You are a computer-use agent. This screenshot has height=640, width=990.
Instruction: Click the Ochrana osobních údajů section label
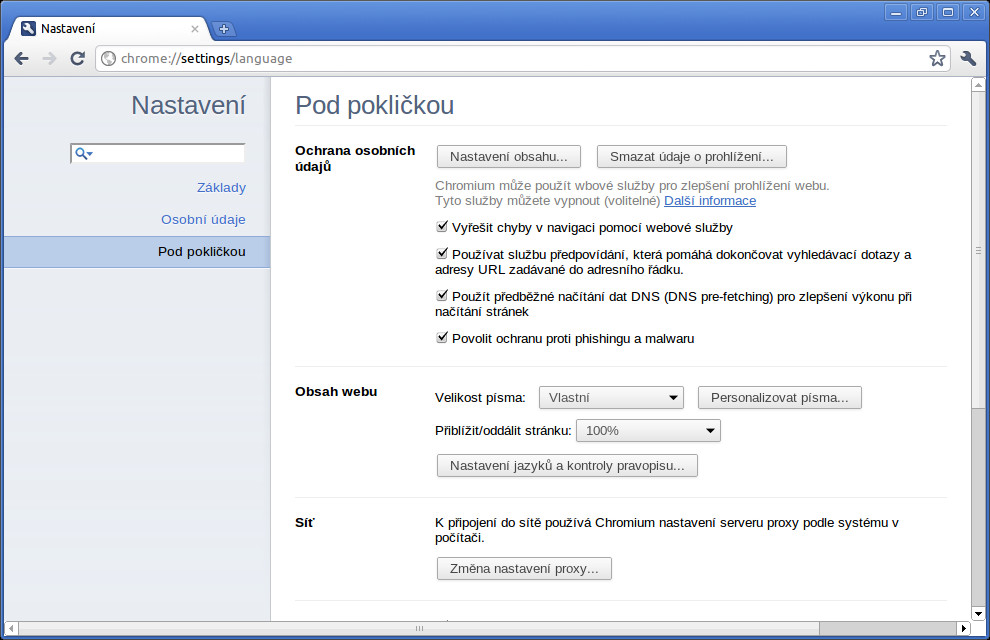(x=355, y=158)
